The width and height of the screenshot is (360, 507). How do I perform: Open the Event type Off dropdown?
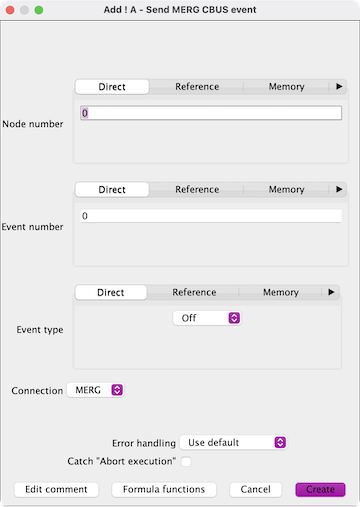pos(207,318)
